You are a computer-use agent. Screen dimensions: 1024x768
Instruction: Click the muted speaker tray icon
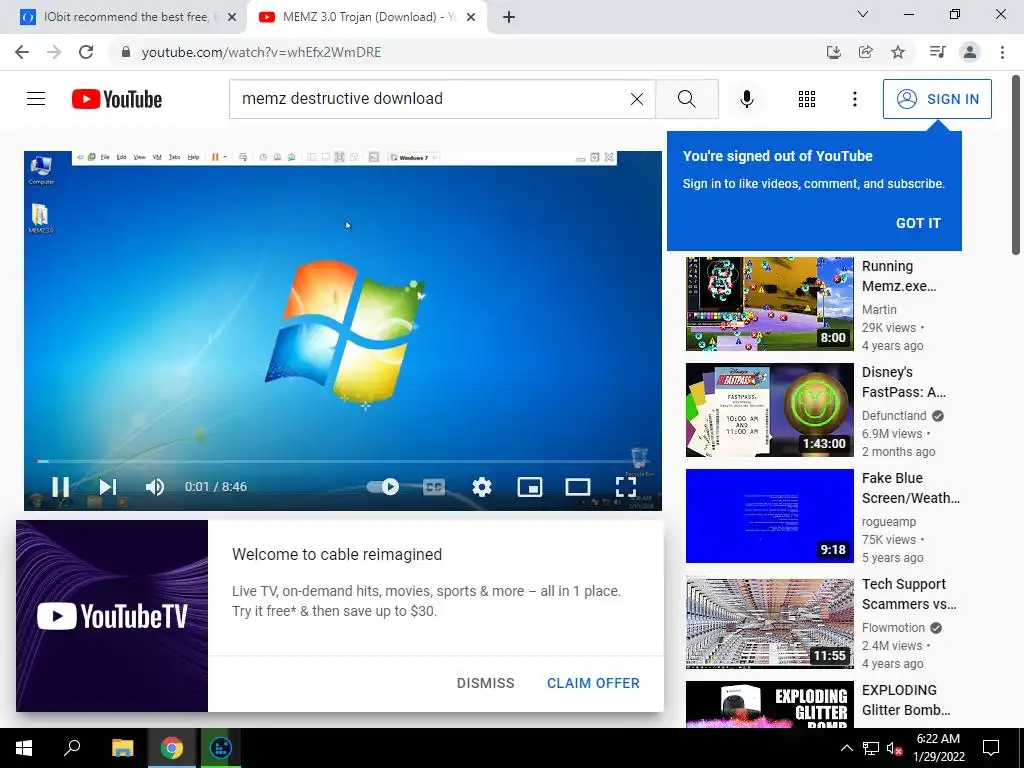[894, 748]
